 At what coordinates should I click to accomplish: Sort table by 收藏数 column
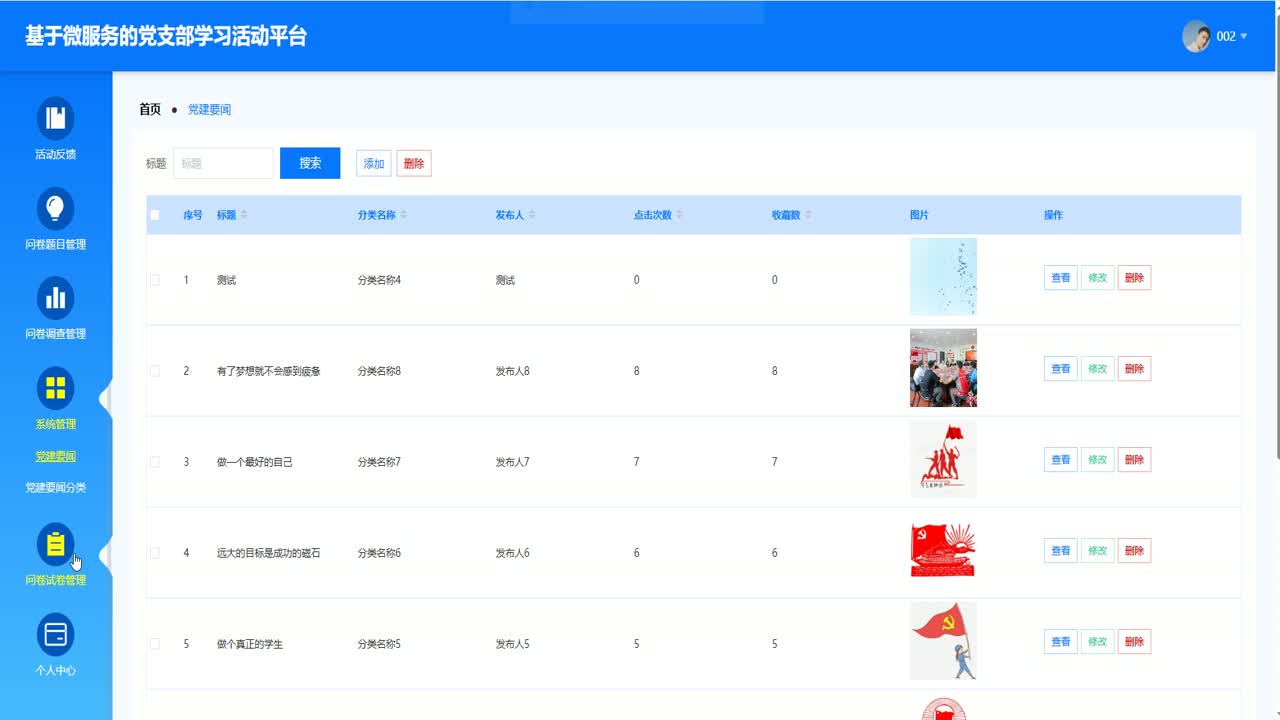808,215
